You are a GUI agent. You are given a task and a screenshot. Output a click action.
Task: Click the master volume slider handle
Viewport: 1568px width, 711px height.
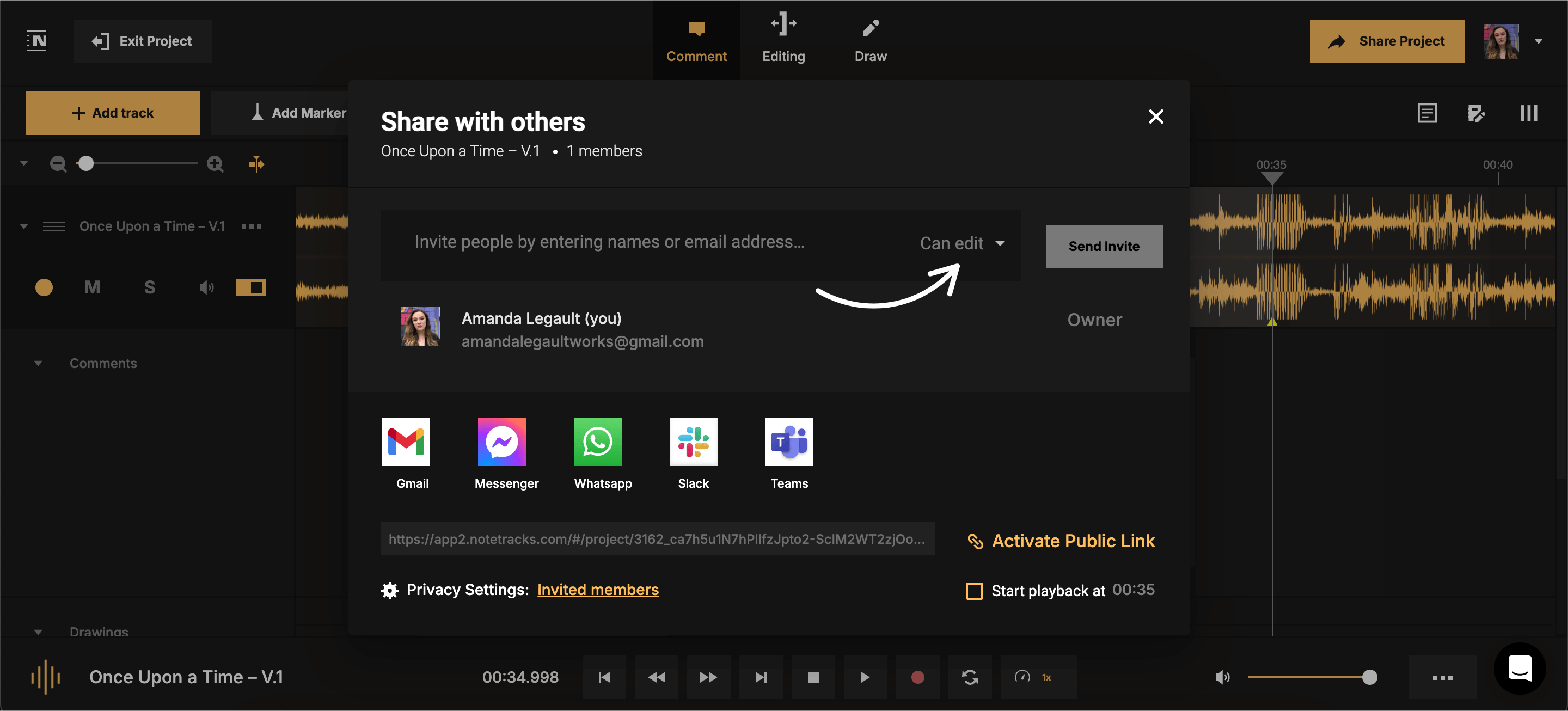tap(1370, 677)
